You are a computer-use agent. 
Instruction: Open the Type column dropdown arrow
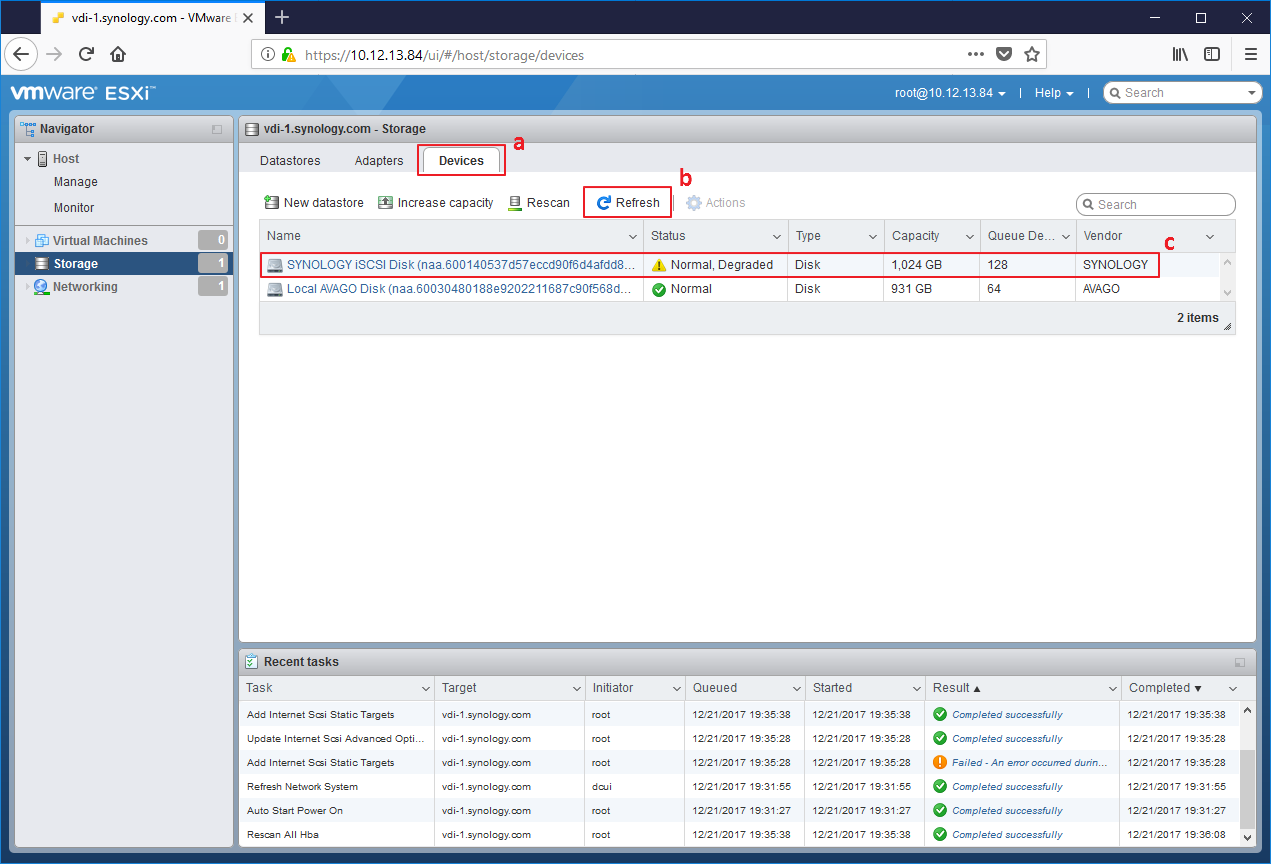pyautogui.click(x=873, y=237)
